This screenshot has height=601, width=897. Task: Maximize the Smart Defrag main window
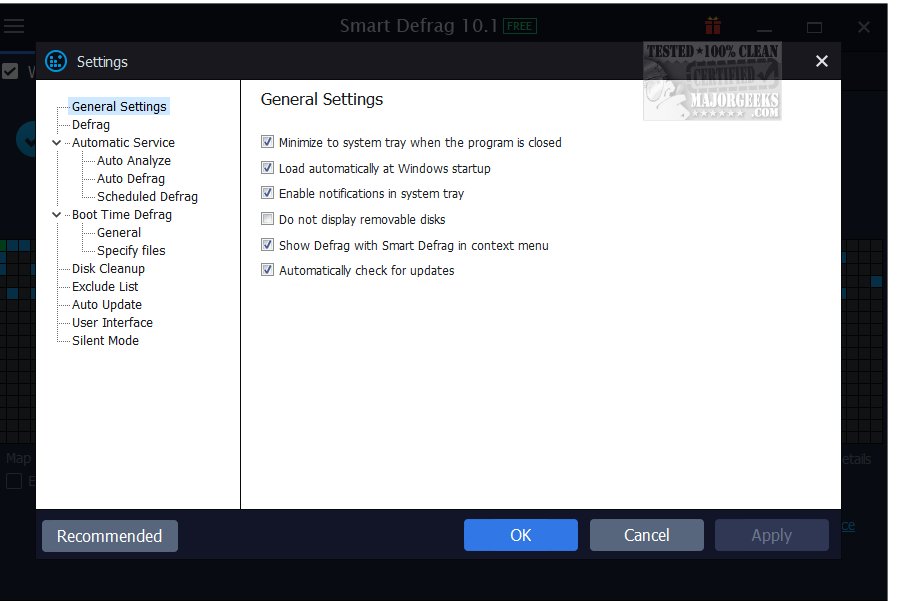click(814, 27)
